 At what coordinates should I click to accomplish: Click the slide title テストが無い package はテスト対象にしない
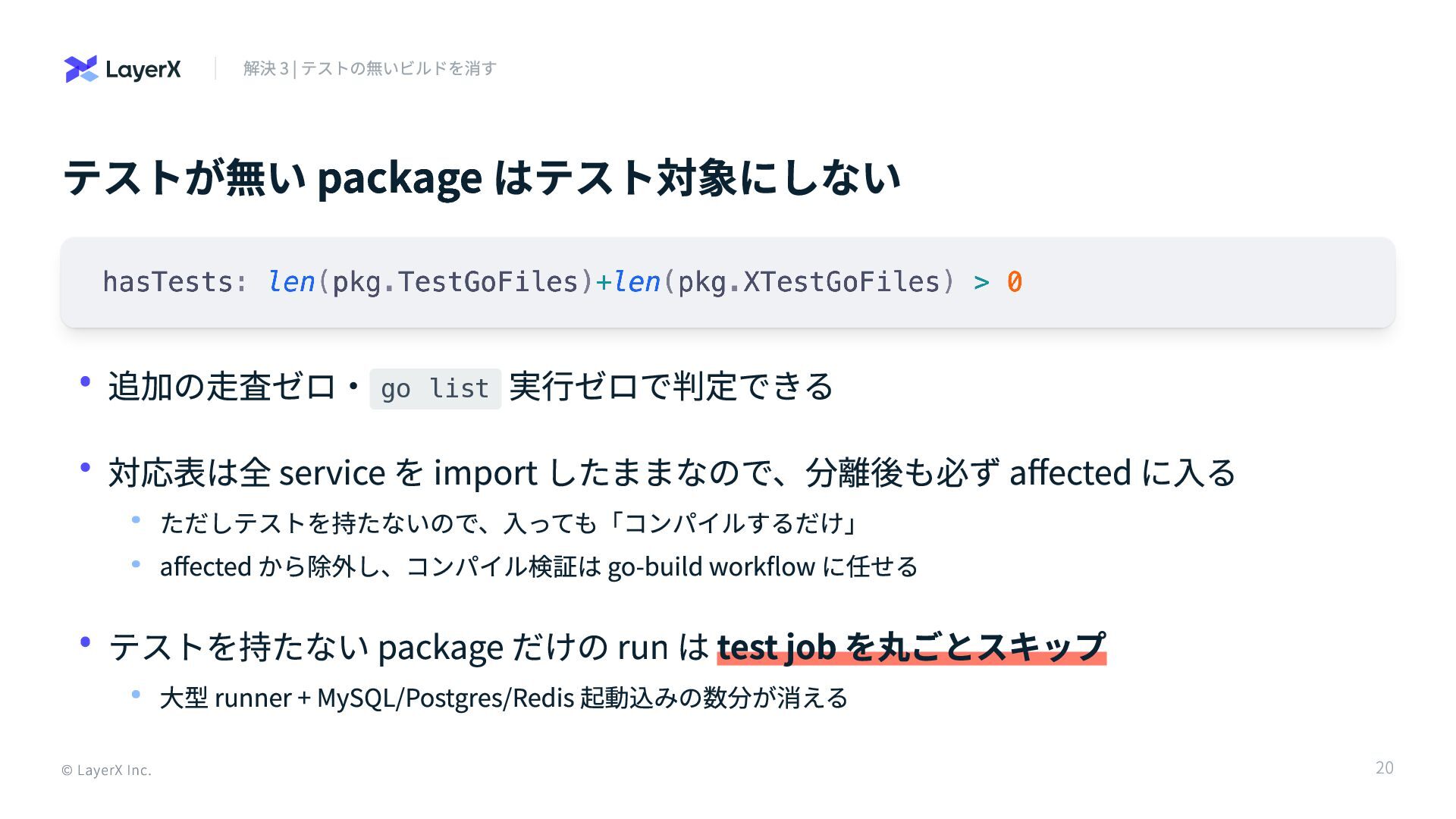coord(482,177)
